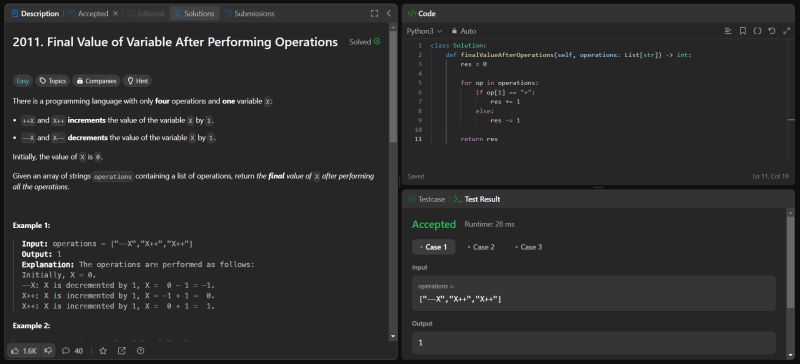Close the Accepted tab
This screenshot has width=800, height=364.
pos(115,14)
